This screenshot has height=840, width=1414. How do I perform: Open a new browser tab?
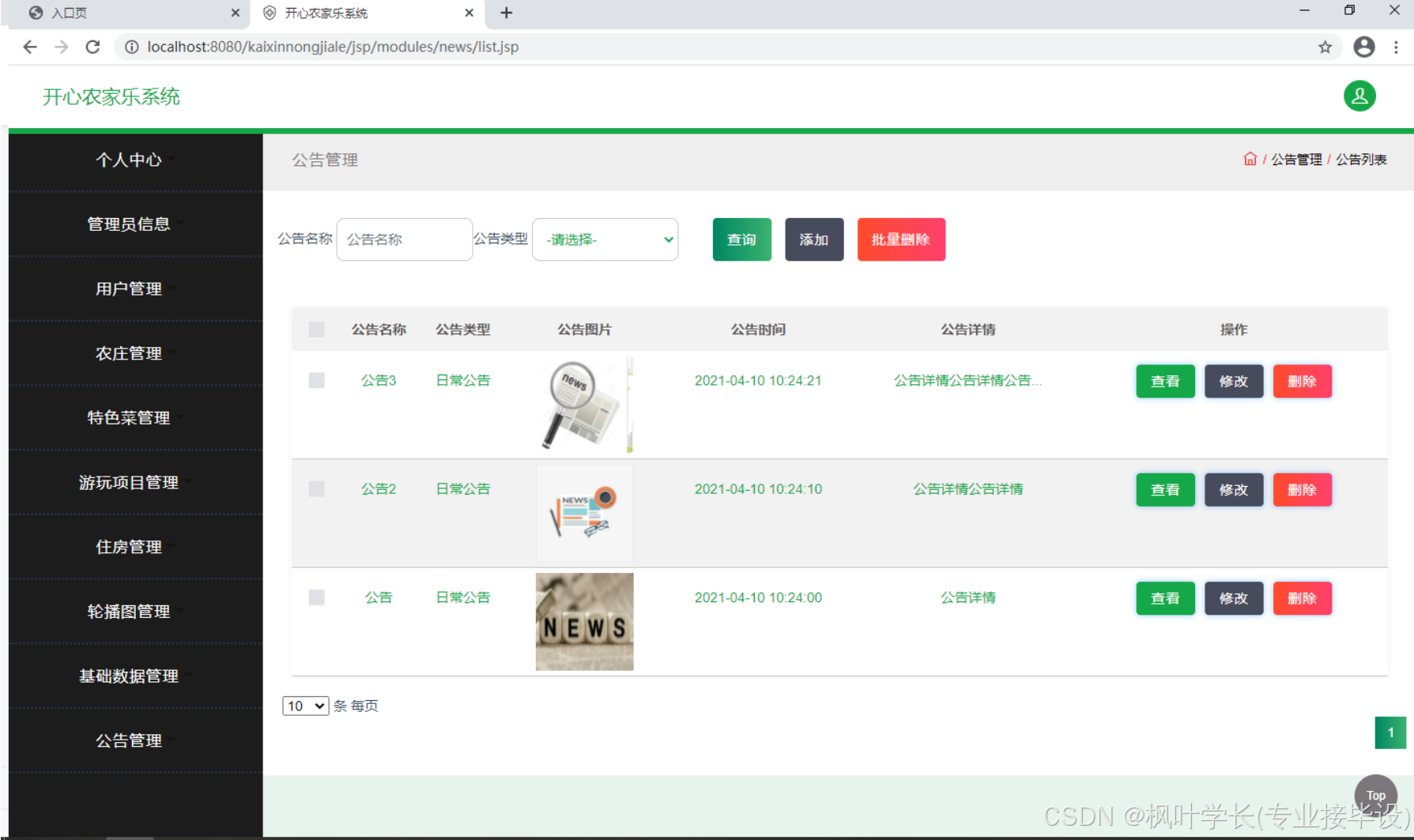click(507, 13)
